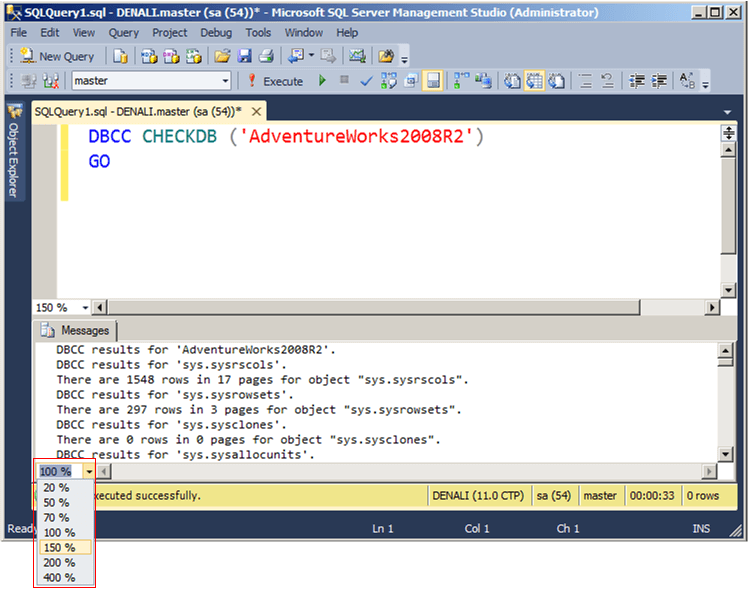Open the Debug menu
This screenshot has width=749, height=590.
[216, 32]
